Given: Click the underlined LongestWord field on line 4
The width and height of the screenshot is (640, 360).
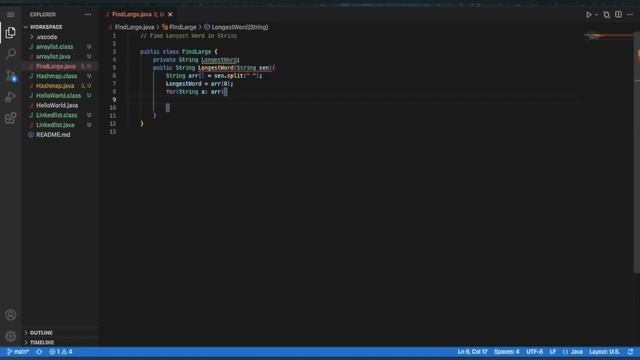Looking at the screenshot, I should (219, 60).
